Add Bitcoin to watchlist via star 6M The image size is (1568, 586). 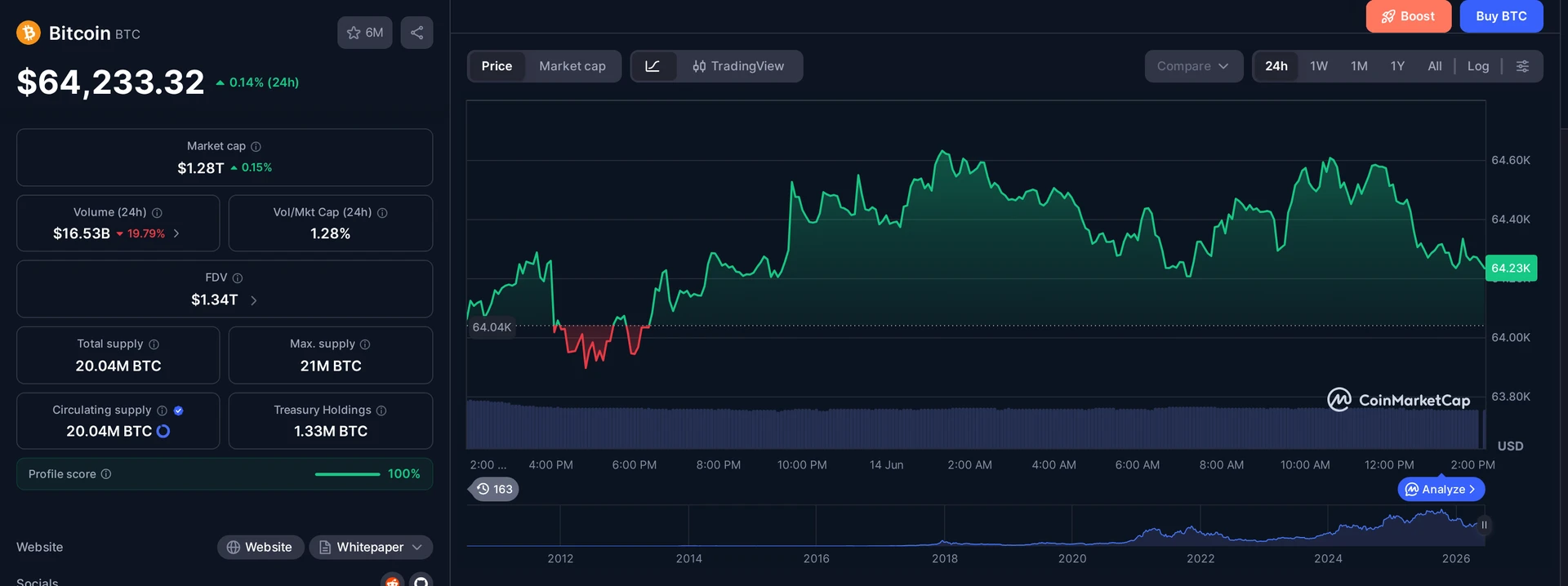tap(365, 33)
